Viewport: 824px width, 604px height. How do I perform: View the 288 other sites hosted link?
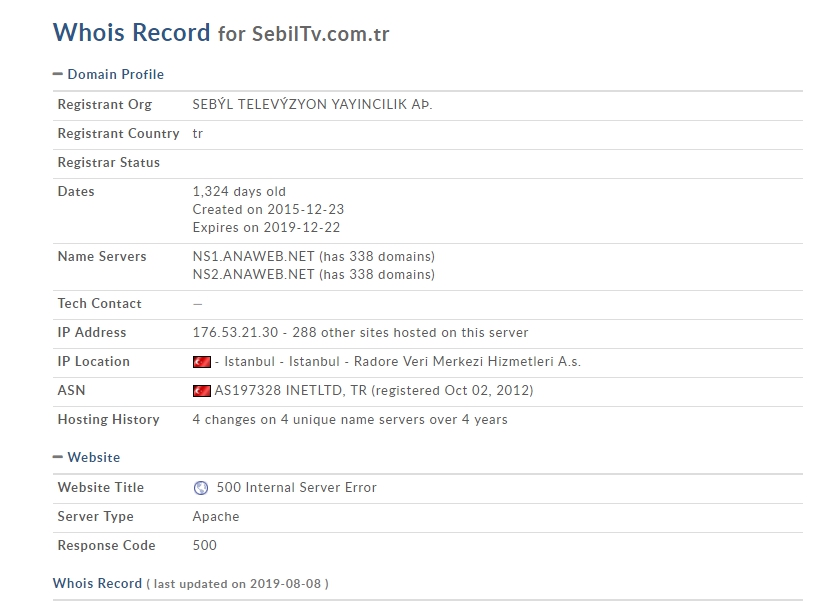pyautogui.click(x=410, y=333)
